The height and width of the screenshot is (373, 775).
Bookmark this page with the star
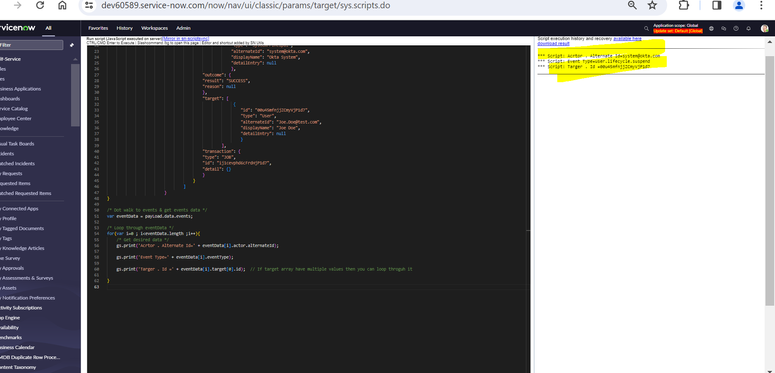pyautogui.click(x=652, y=5)
